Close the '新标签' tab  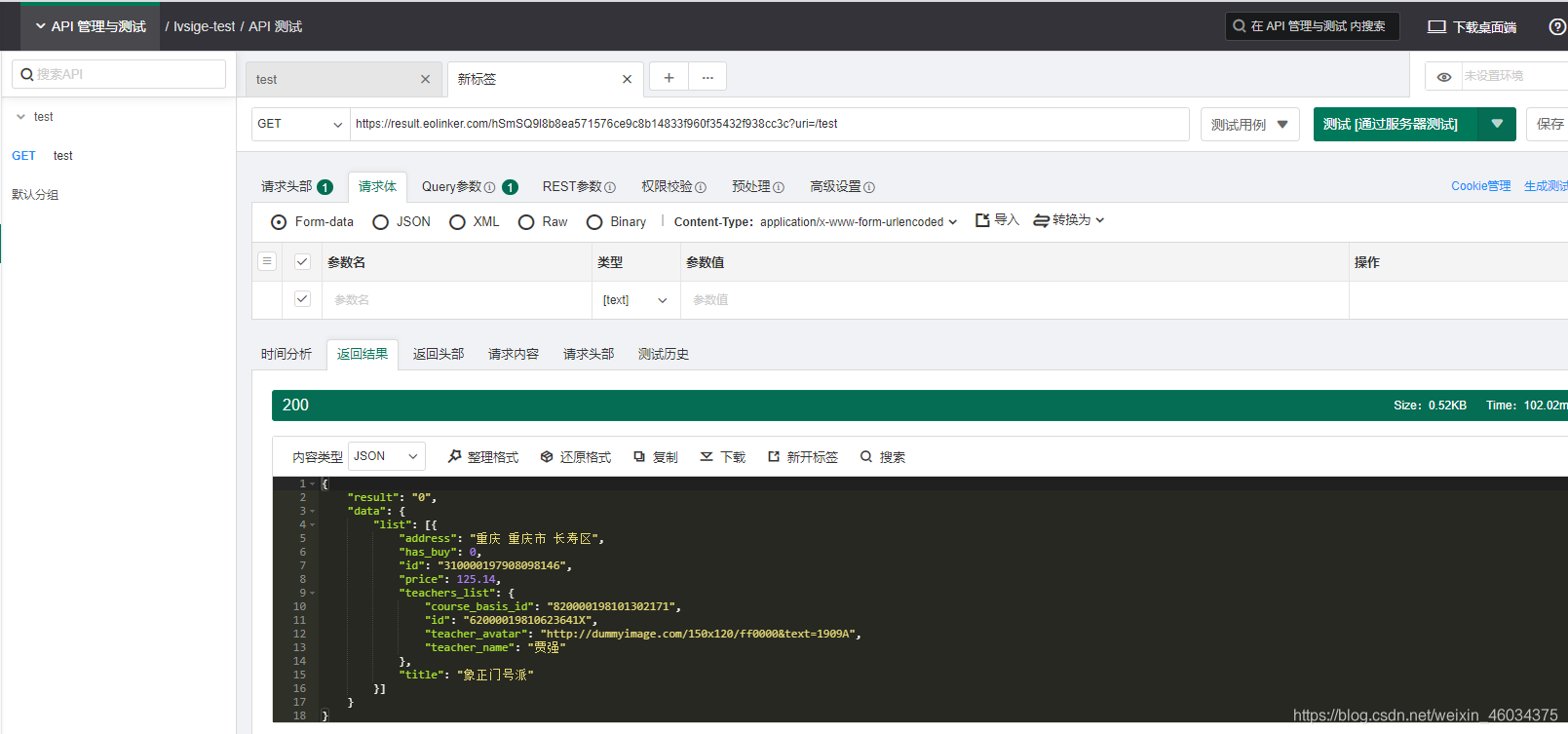627,80
